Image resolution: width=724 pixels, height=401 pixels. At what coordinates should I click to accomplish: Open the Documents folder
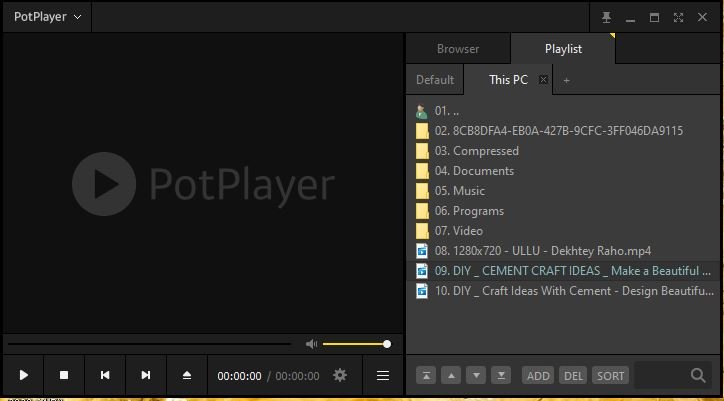click(x=561, y=171)
